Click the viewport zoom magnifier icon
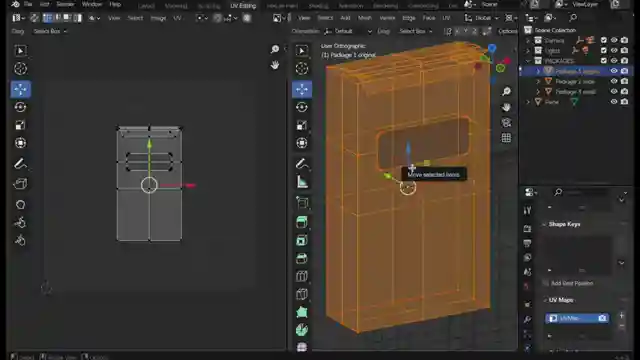Screen dimensions: 640x360 (506, 91)
